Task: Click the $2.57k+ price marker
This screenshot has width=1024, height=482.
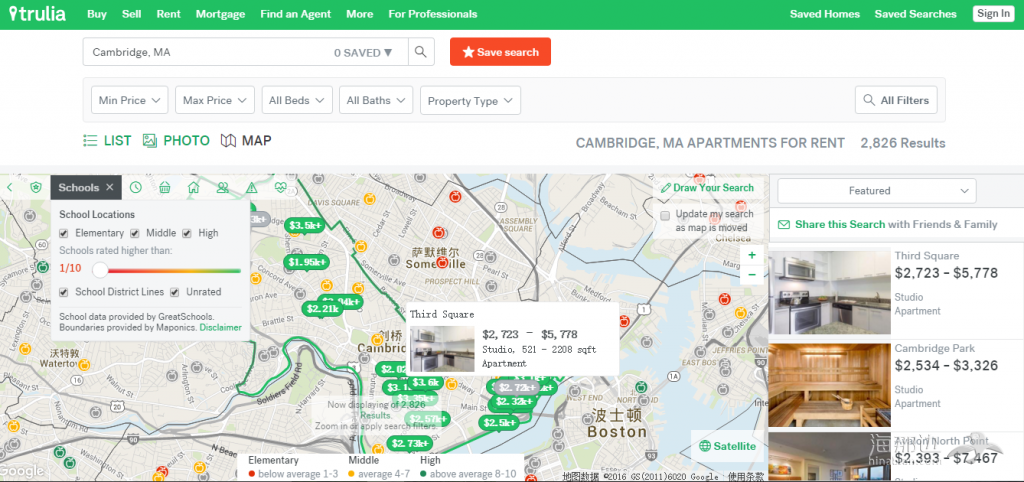Action: [x=427, y=419]
